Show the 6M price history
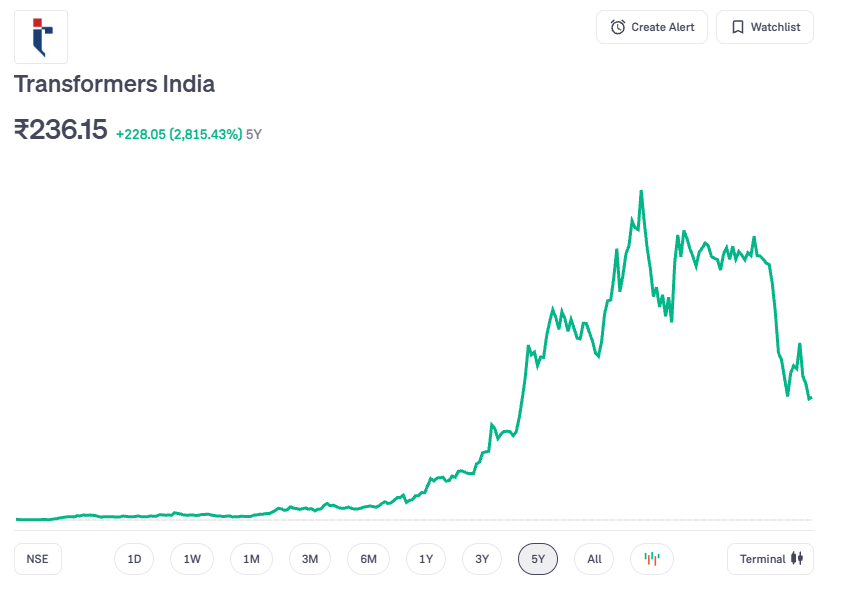Screen dimensions: 841x593 pos(368,559)
